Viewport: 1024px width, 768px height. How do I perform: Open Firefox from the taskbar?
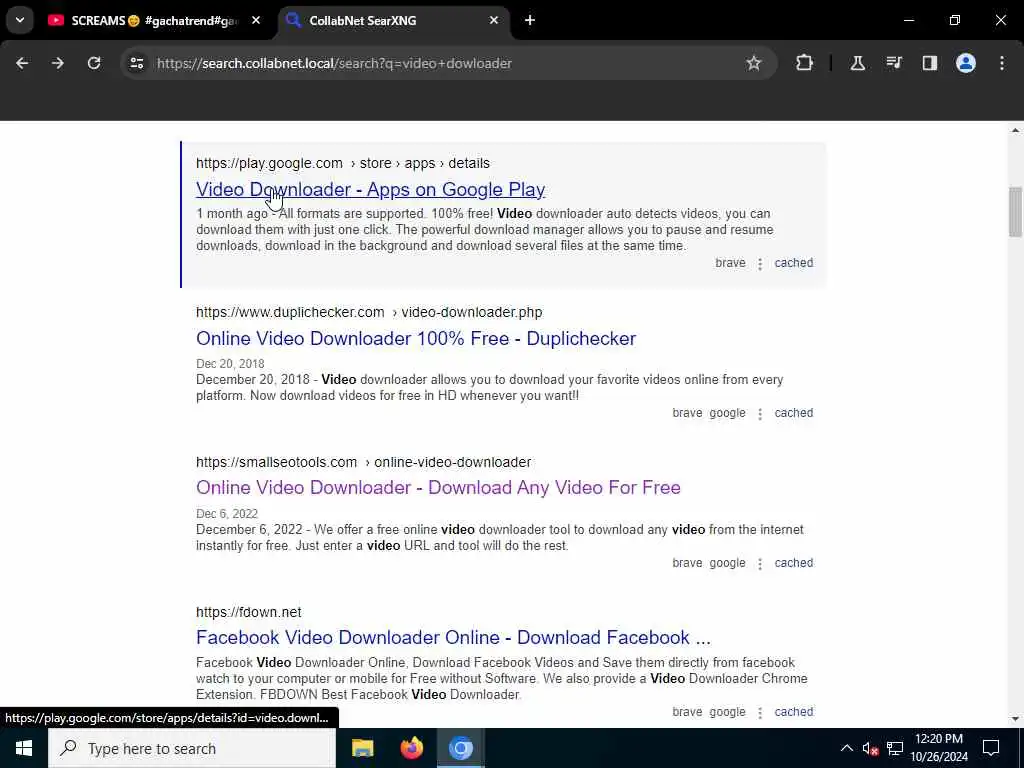[x=411, y=748]
